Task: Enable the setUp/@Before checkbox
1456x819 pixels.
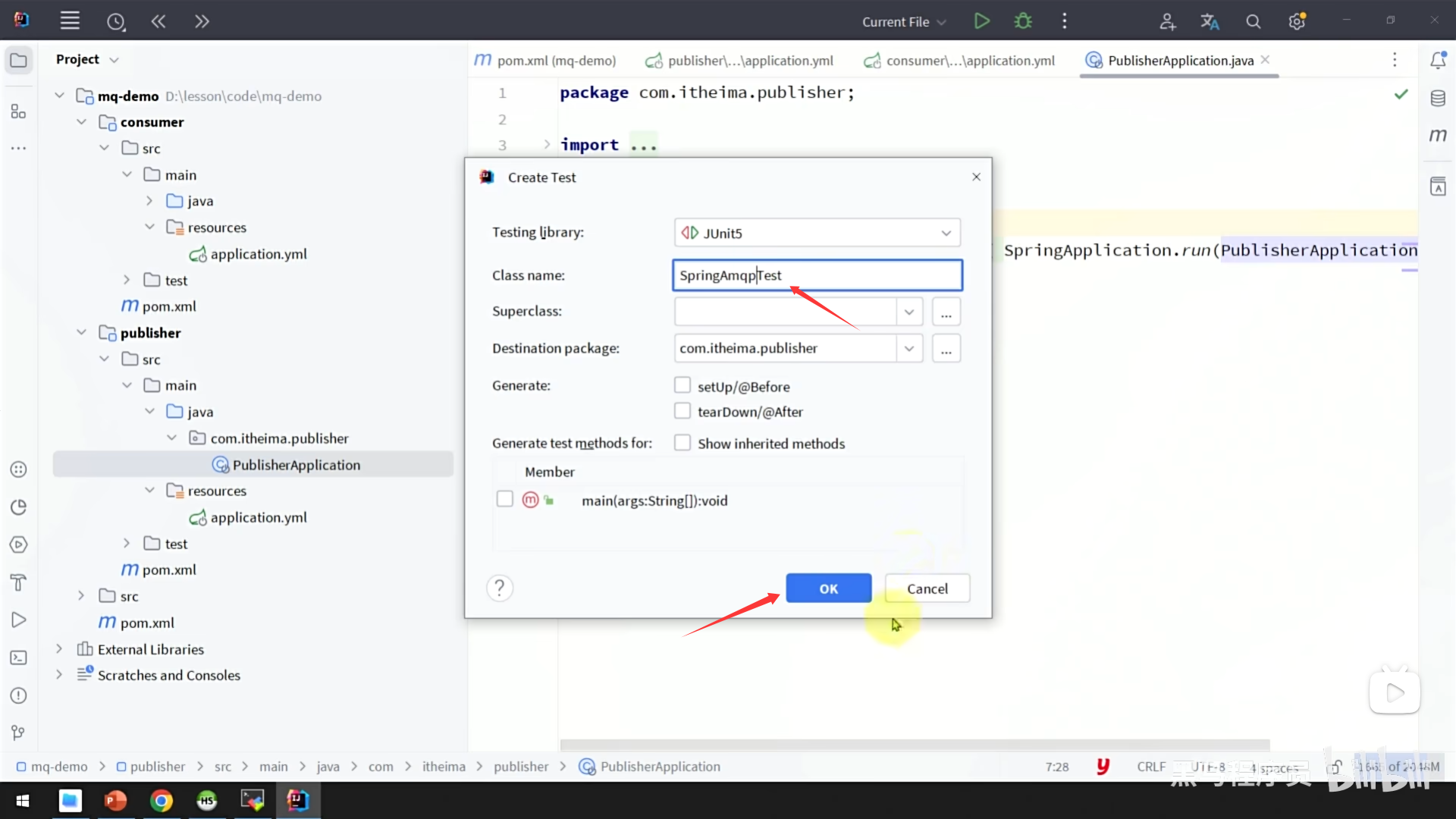Action: [682, 386]
